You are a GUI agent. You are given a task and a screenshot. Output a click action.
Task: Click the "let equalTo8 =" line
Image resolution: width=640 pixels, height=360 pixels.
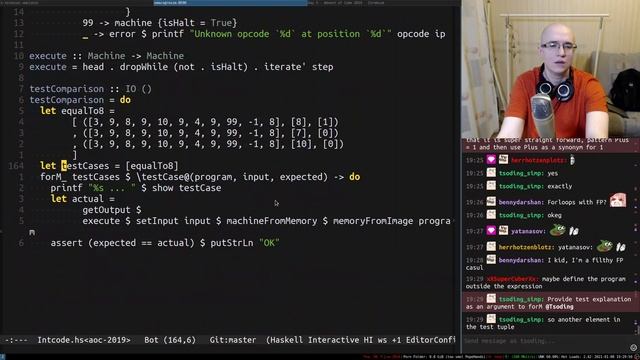click(x=77, y=111)
